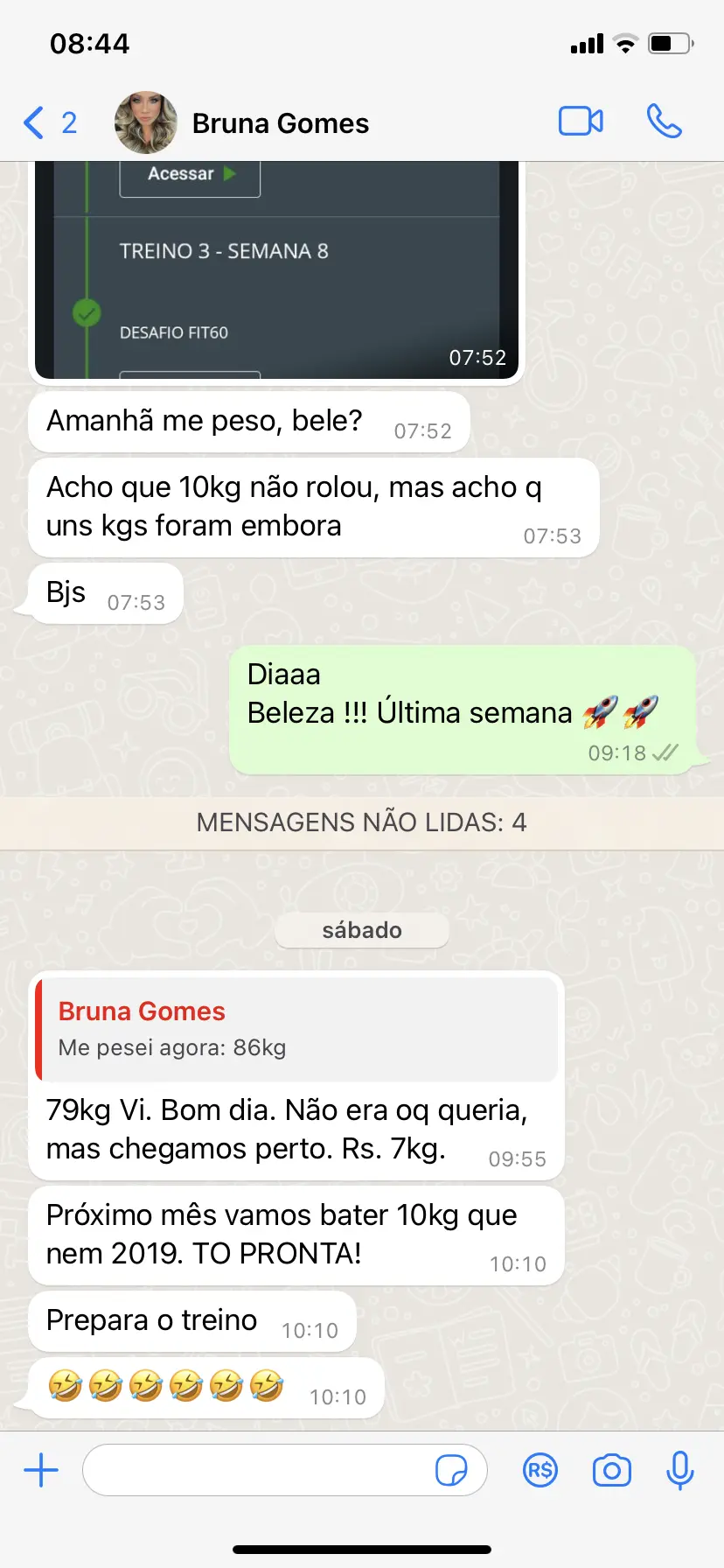Tap 'Prepara o treino' message bubble

point(192,1321)
